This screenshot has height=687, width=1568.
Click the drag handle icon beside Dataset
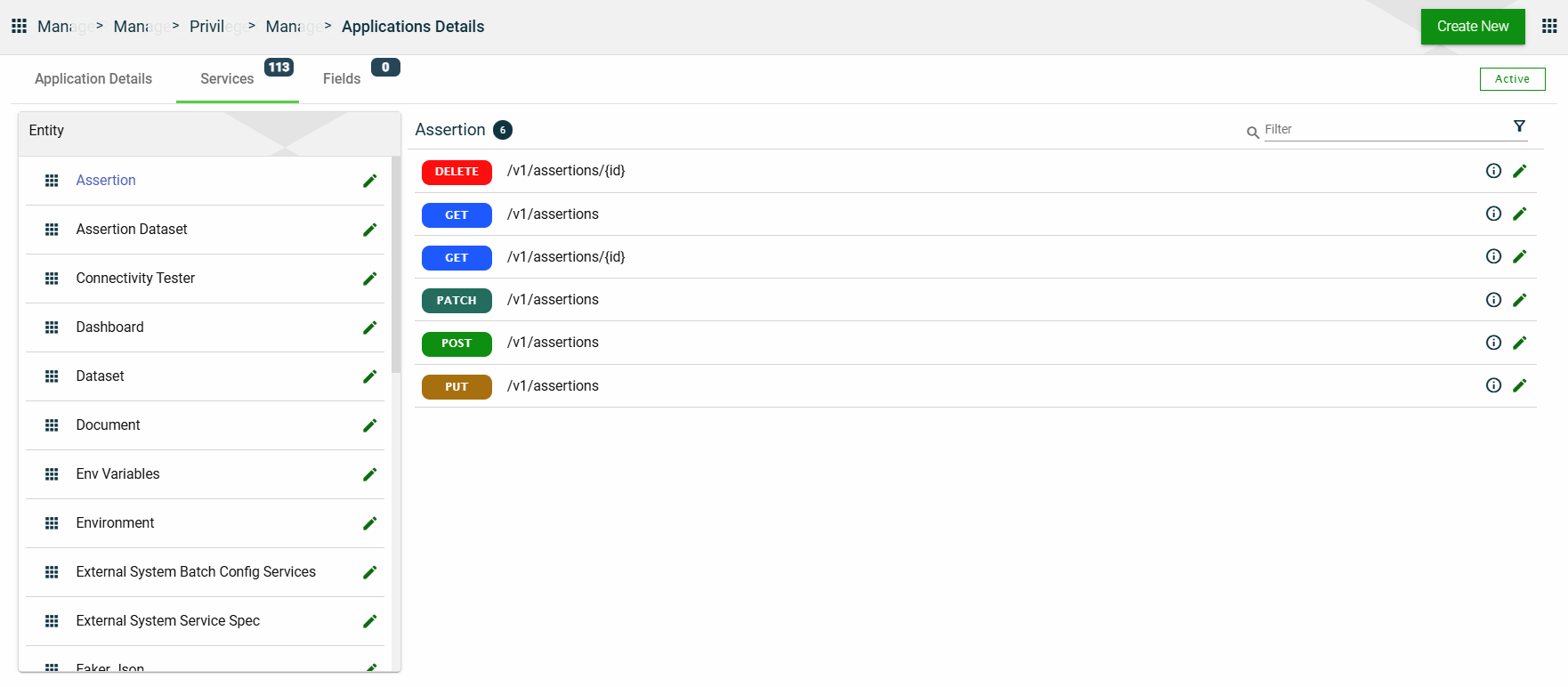pos(52,376)
